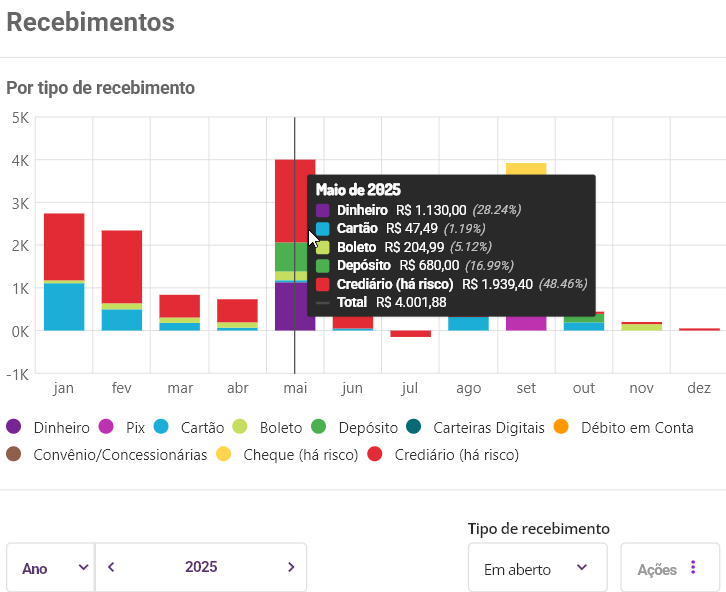Open the Ações menu button

click(x=670, y=568)
